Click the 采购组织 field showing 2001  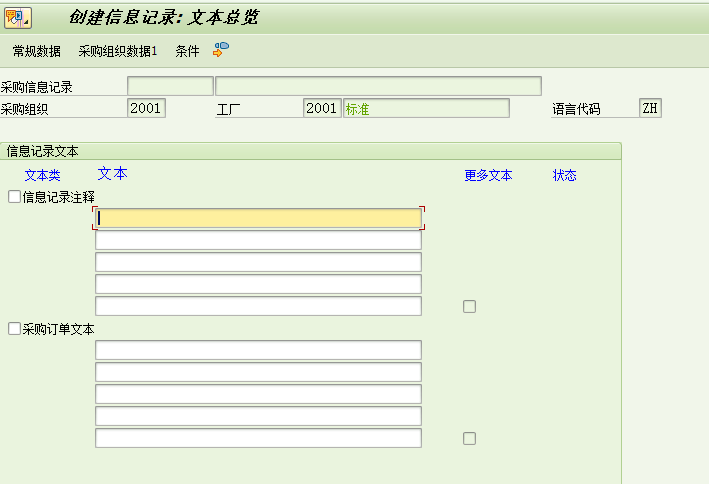(x=146, y=108)
